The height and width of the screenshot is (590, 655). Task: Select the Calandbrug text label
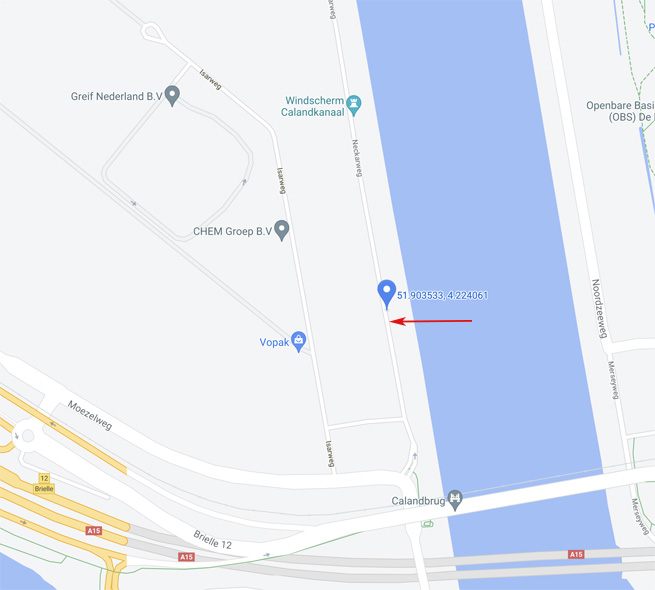(418, 501)
